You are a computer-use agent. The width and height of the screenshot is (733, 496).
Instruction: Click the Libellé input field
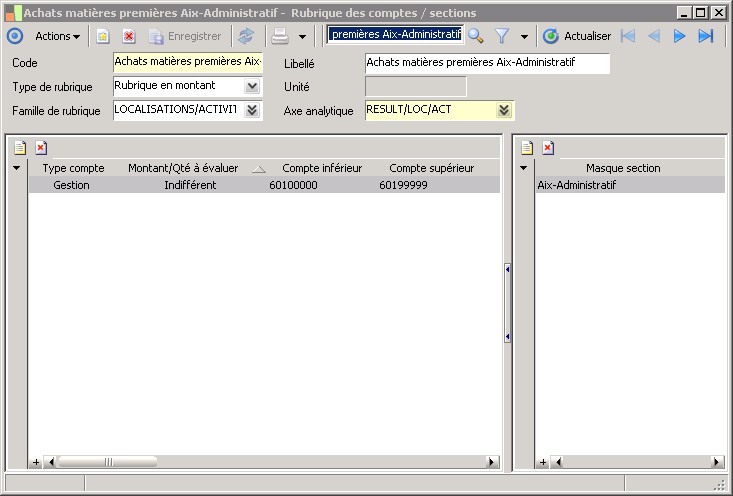pos(487,63)
